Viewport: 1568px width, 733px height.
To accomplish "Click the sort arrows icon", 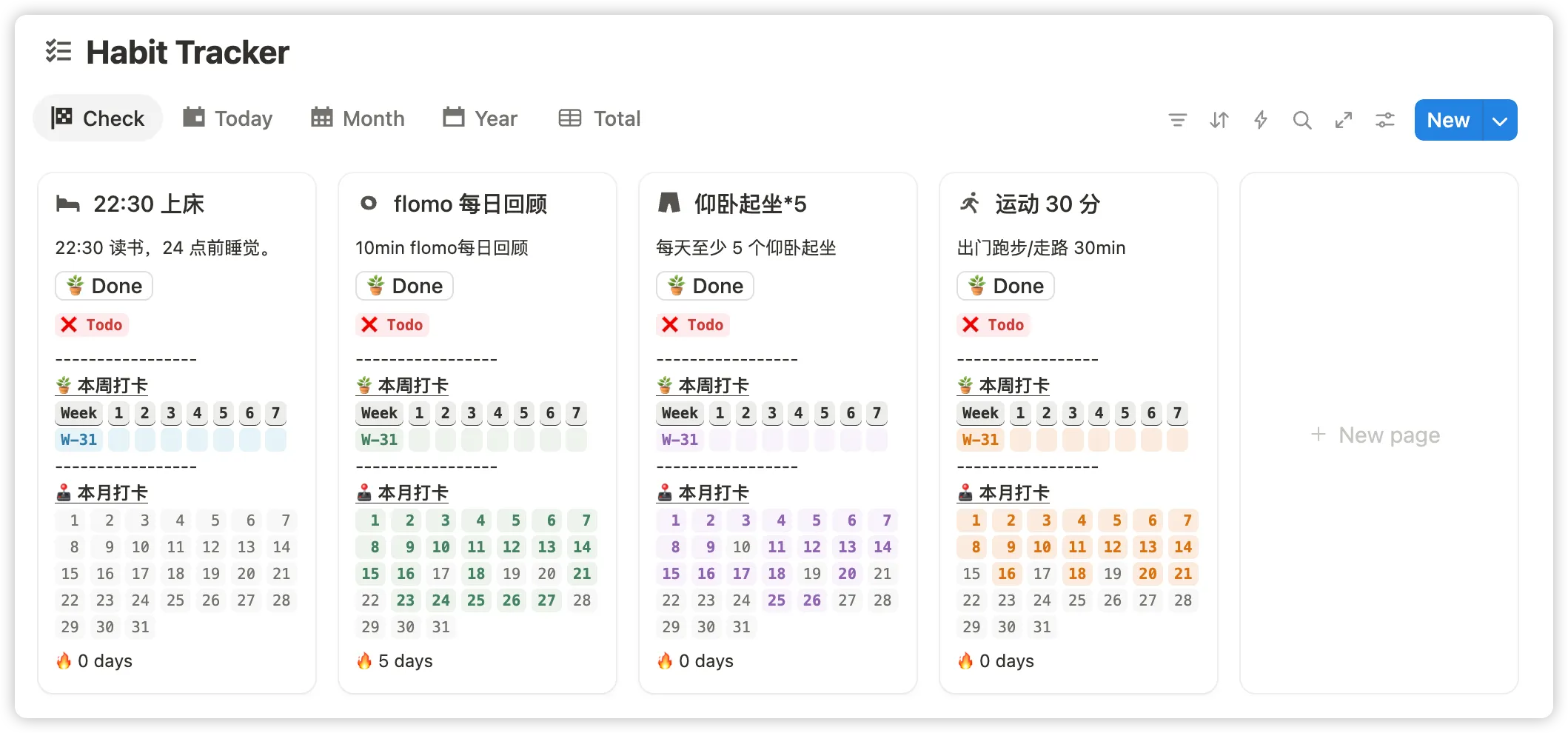I will click(x=1219, y=120).
